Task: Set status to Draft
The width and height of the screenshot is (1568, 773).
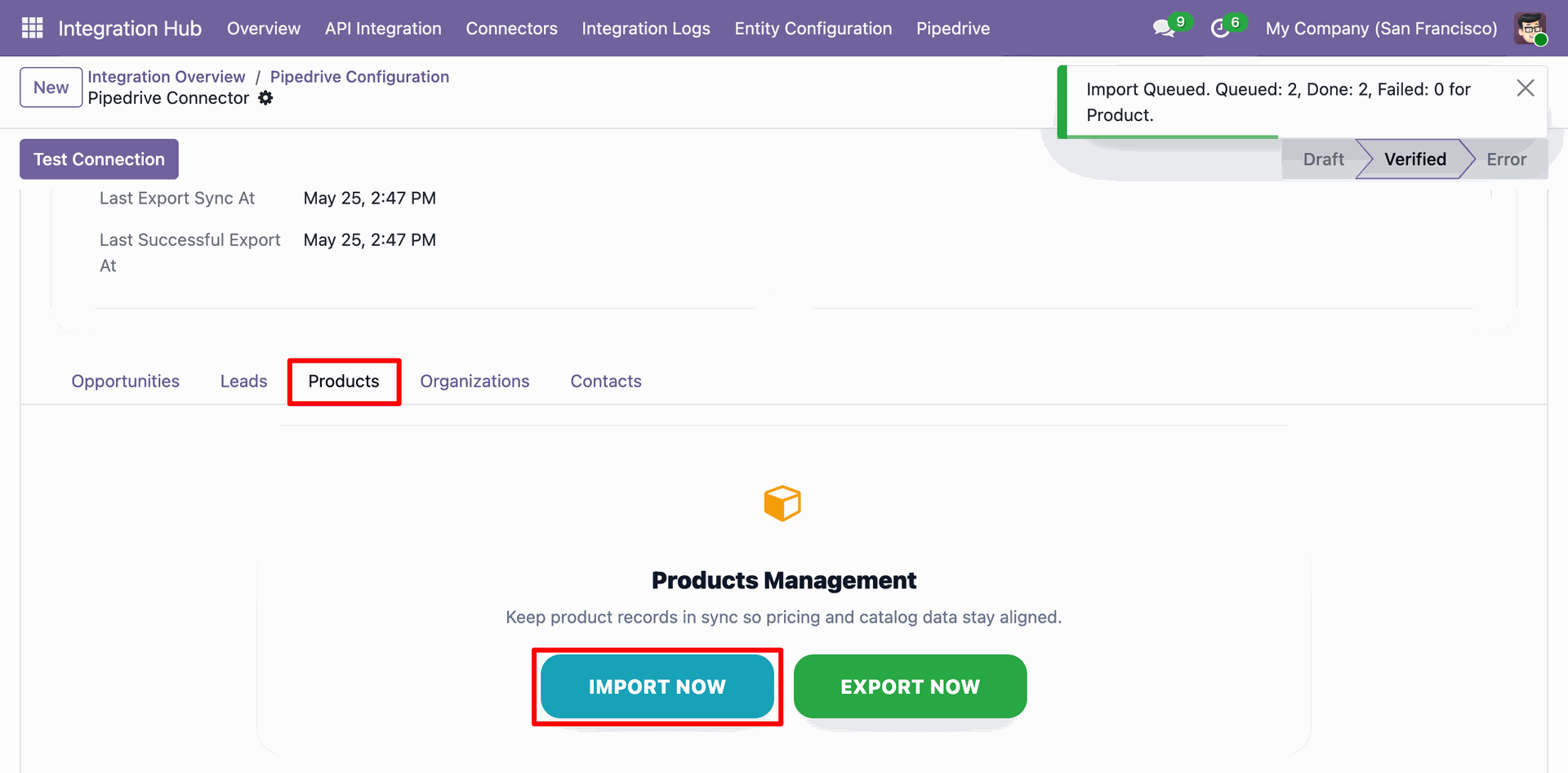Action: point(1323,159)
